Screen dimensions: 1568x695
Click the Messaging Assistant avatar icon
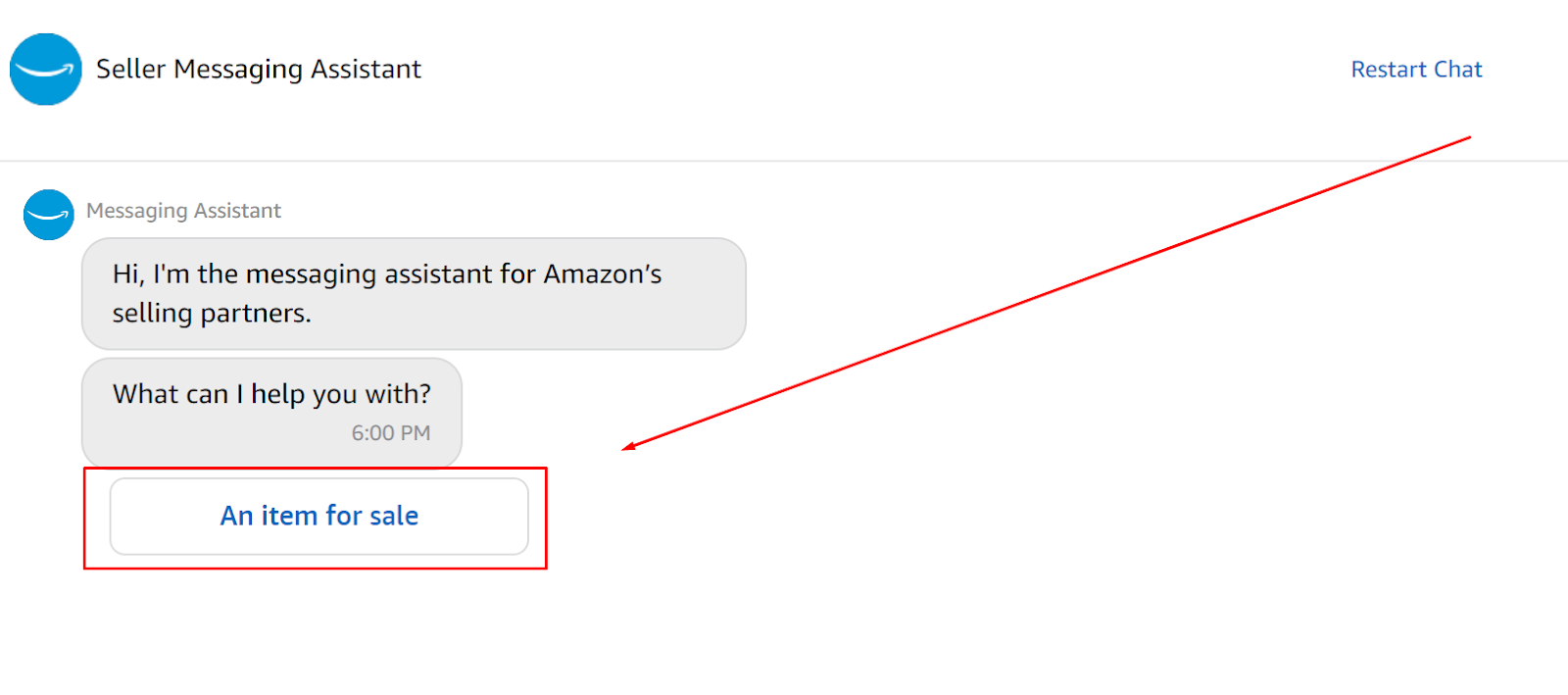coord(49,215)
